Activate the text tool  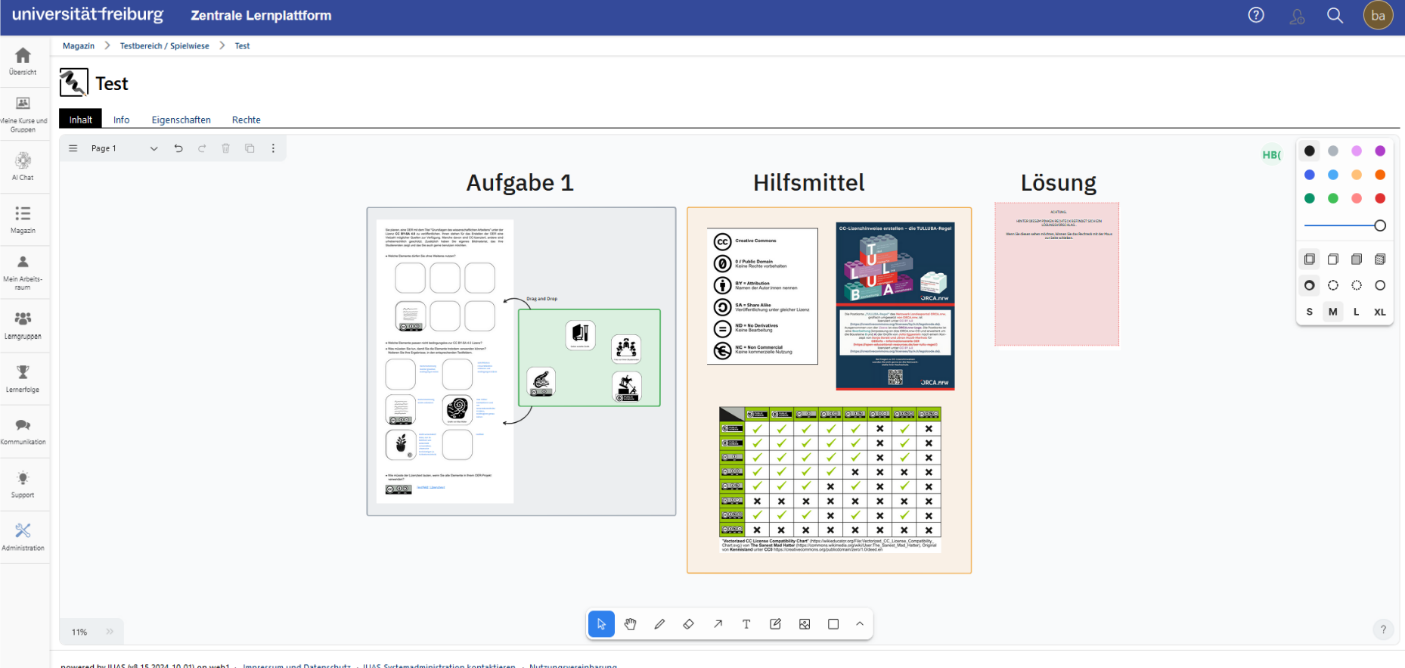(x=746, y=624)
